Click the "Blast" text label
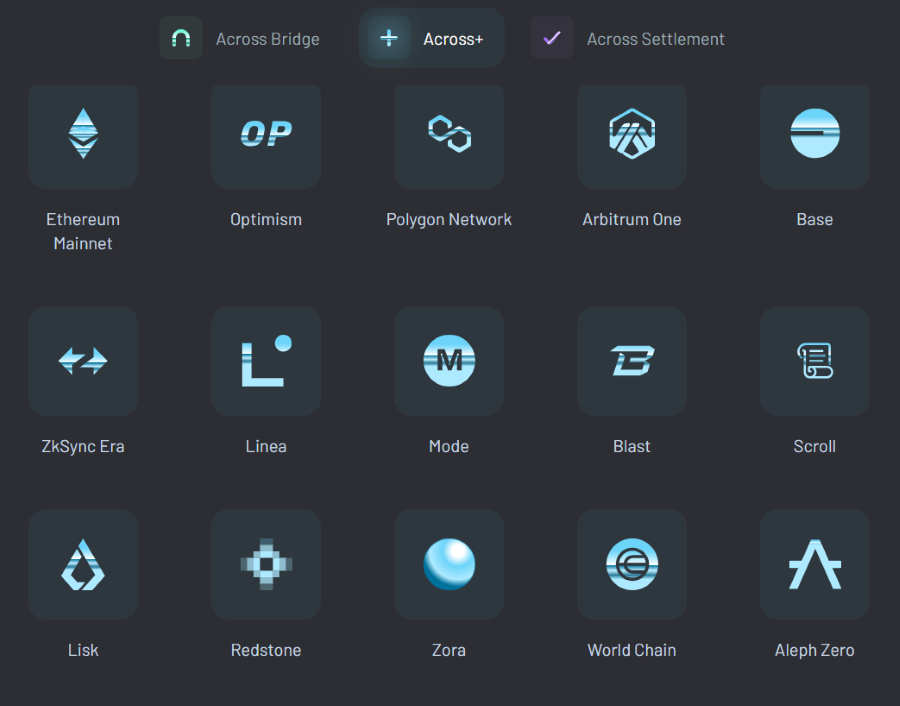Image resolution: width=900 pixels, height=706 pixels. pos(632,446)
